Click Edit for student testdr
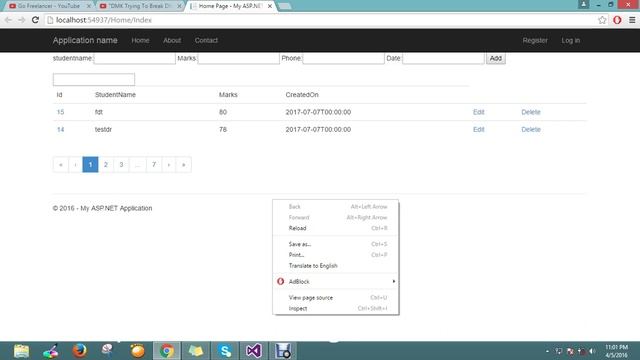 (478, 129)
